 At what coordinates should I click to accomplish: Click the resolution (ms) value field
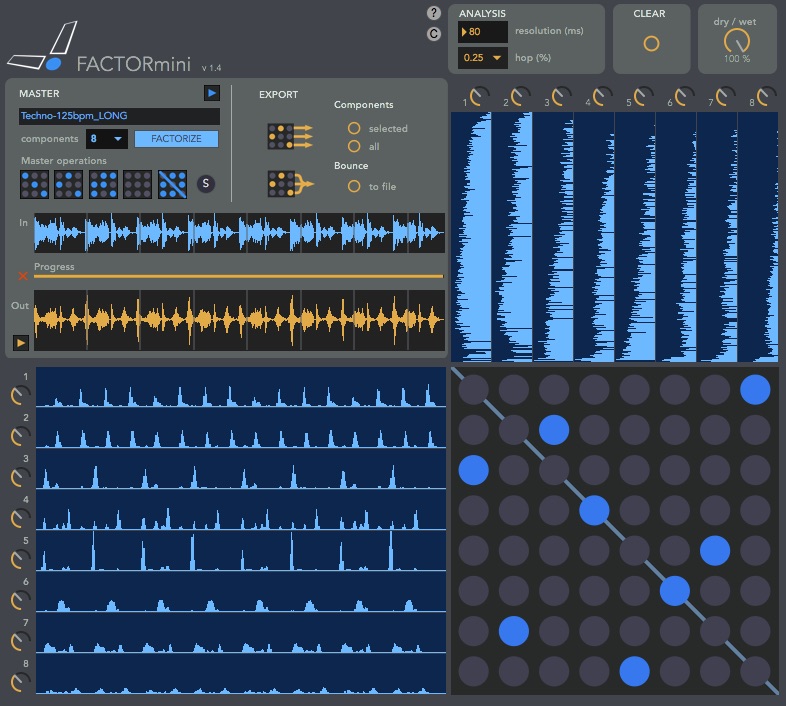(482, 31)
